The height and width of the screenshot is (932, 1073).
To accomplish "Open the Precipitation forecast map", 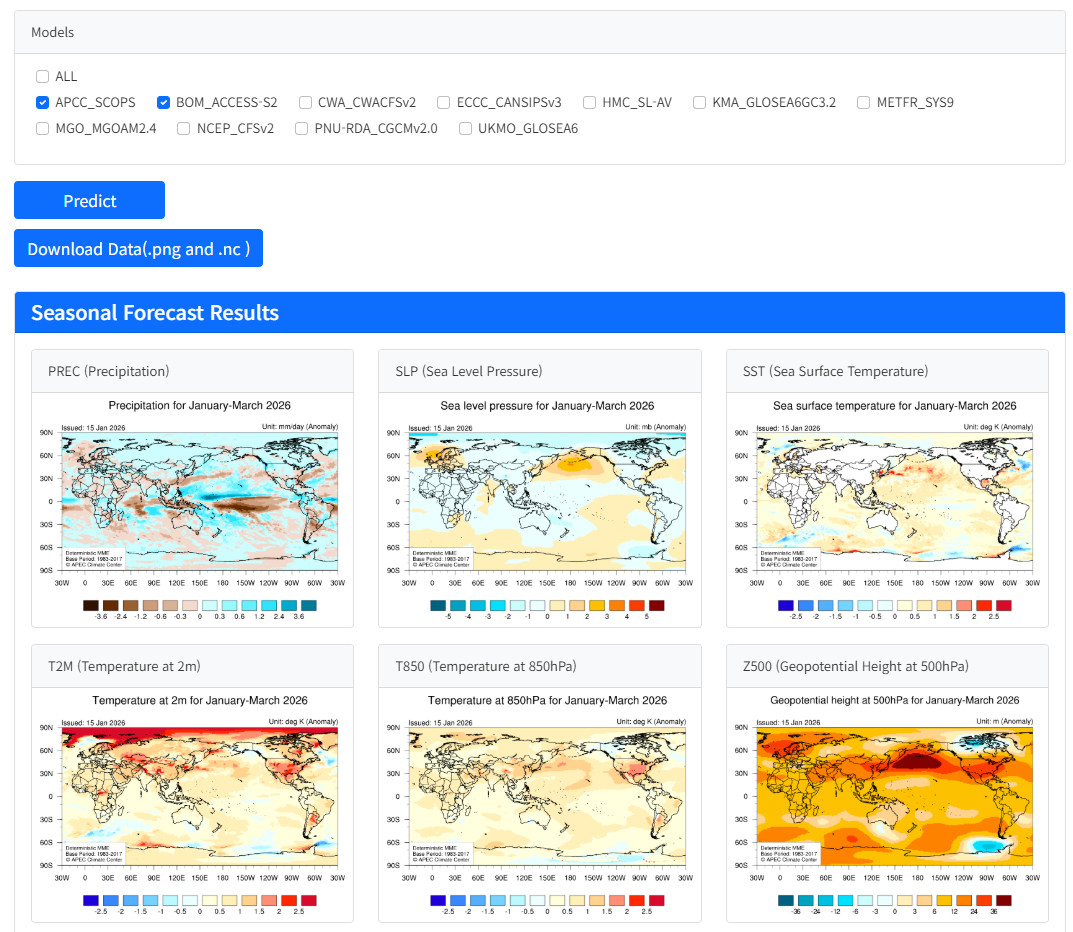I will [192, 505].
